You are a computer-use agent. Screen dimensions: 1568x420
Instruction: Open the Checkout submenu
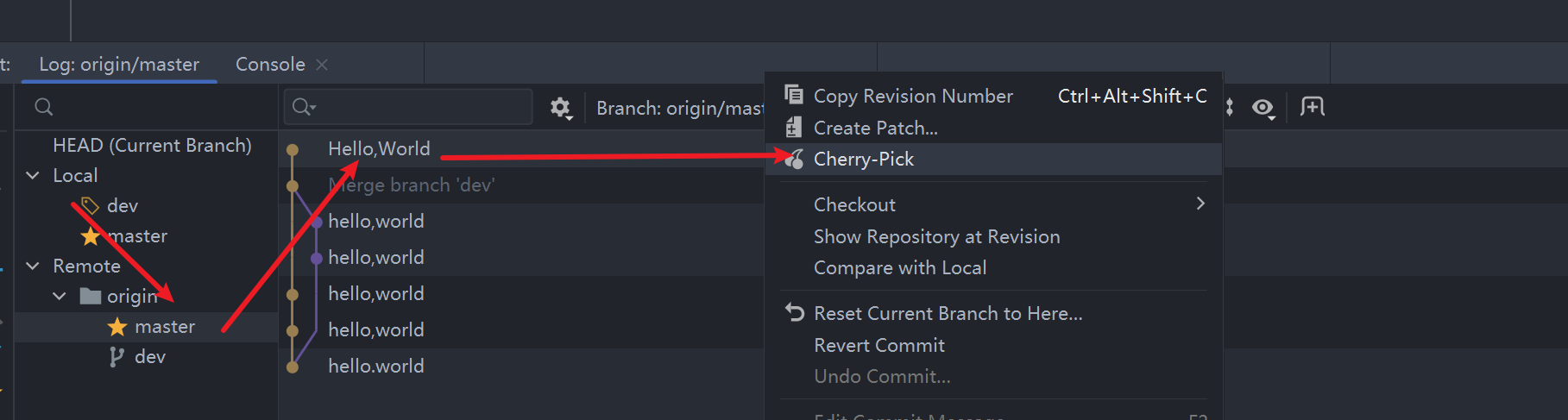click(855, 204)
